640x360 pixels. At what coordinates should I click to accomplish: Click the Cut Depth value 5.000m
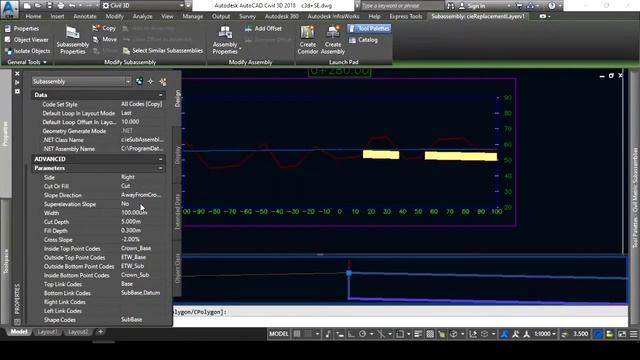pos(142,222)
